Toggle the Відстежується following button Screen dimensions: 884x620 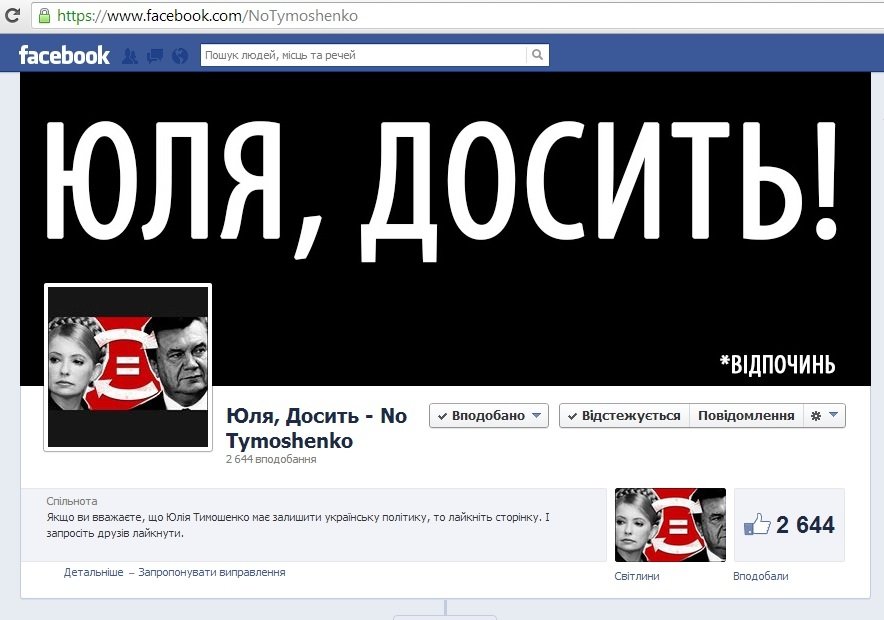pyautogui.click(x=623, y=416)
